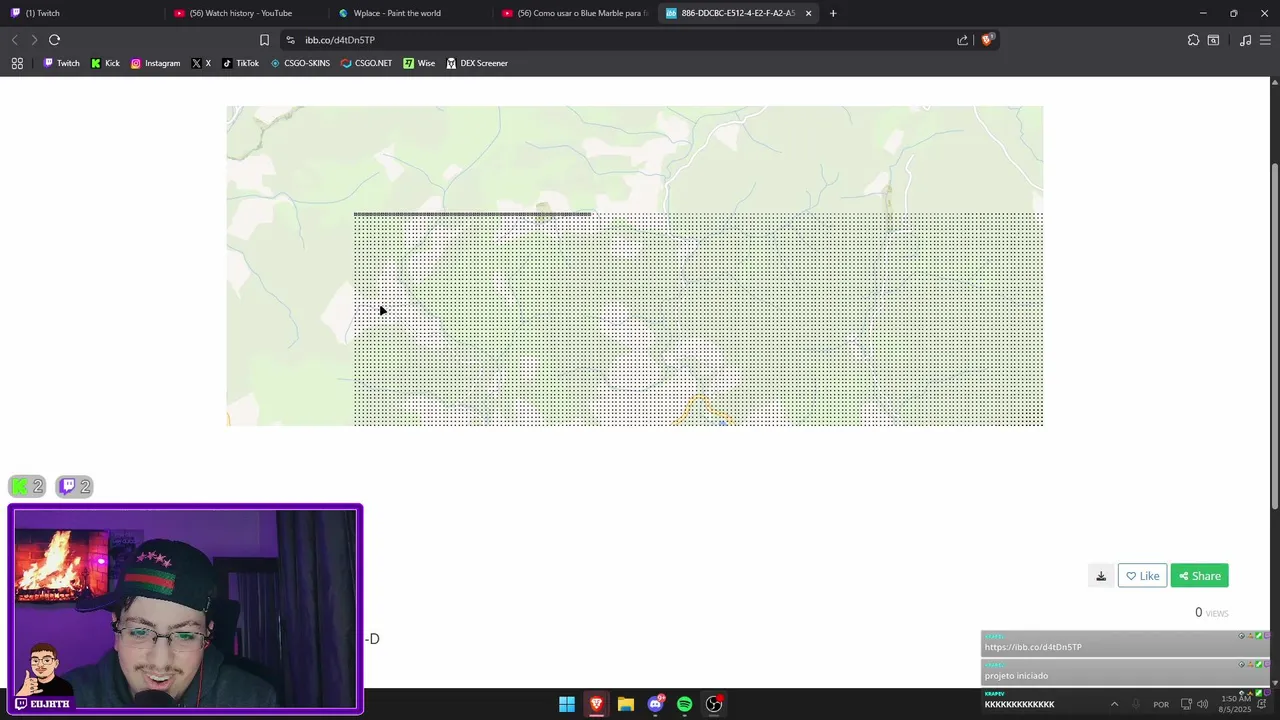Viewport: 1280px width, 720px height.
Task: Open the clock showing 1:50 AM
Action: click(x=1236, y=704)
